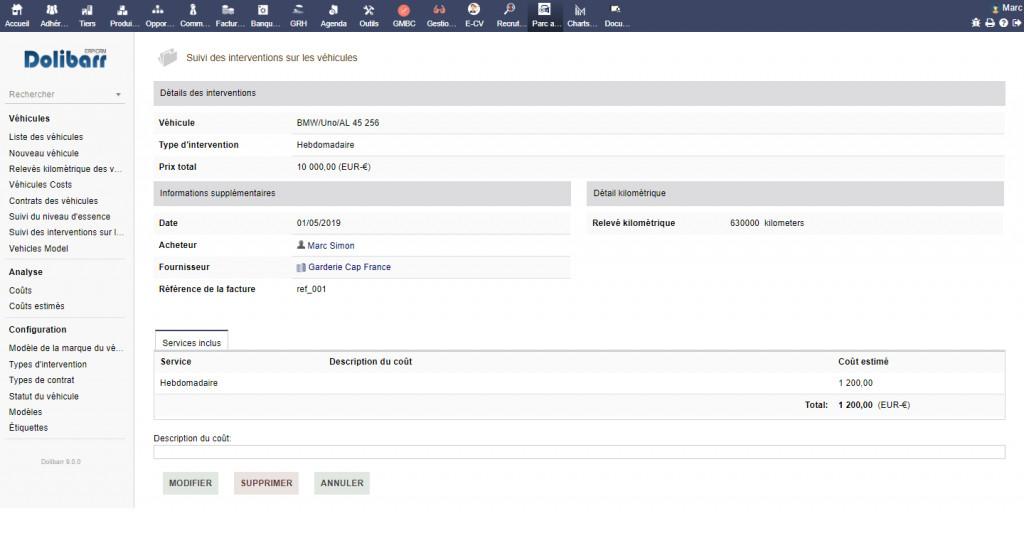Select the Services inclus tab

pyautogui.click(x=192, y=342)
